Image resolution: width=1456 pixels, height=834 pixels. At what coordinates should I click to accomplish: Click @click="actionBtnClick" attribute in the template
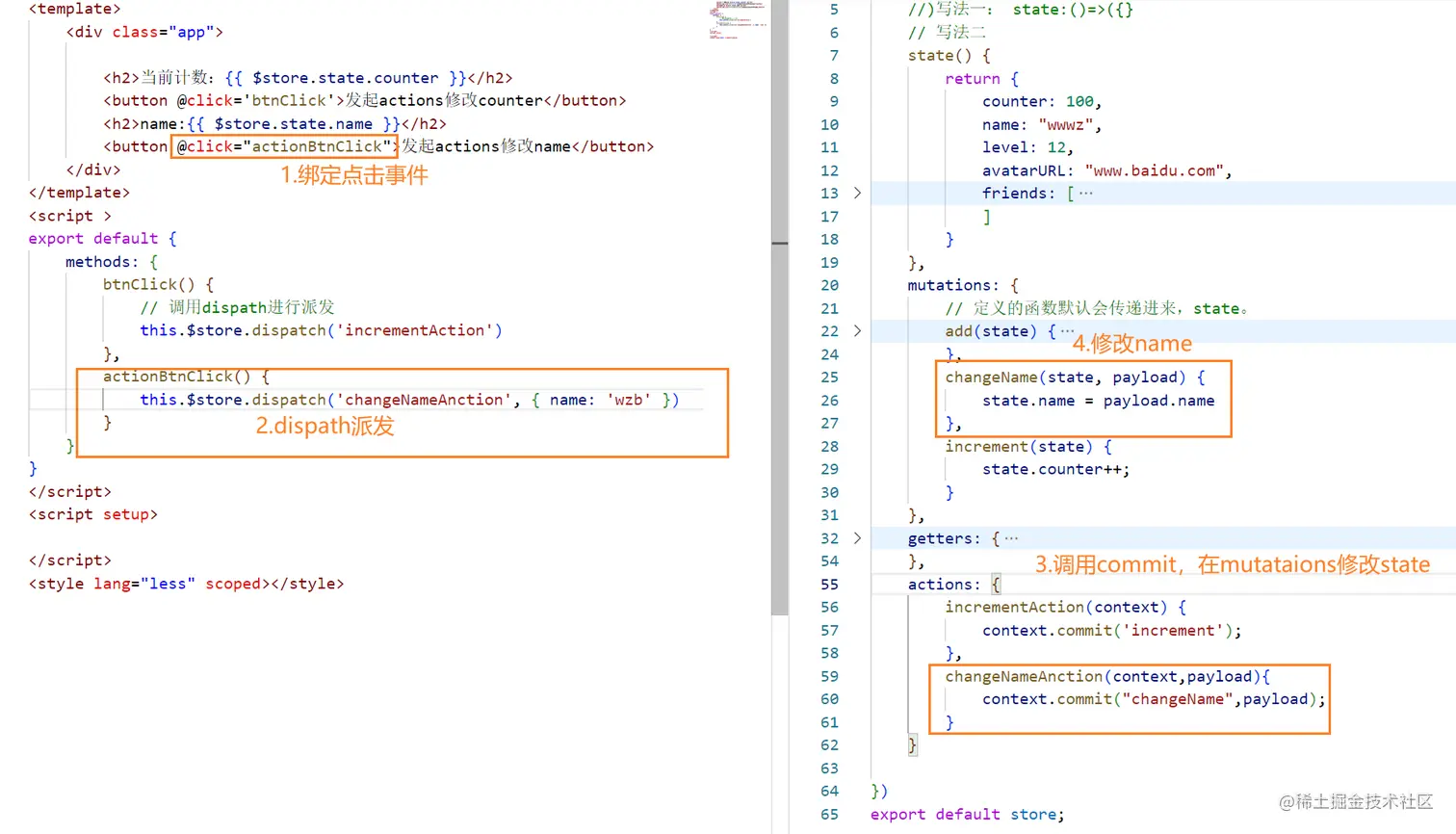click(284, 146)
